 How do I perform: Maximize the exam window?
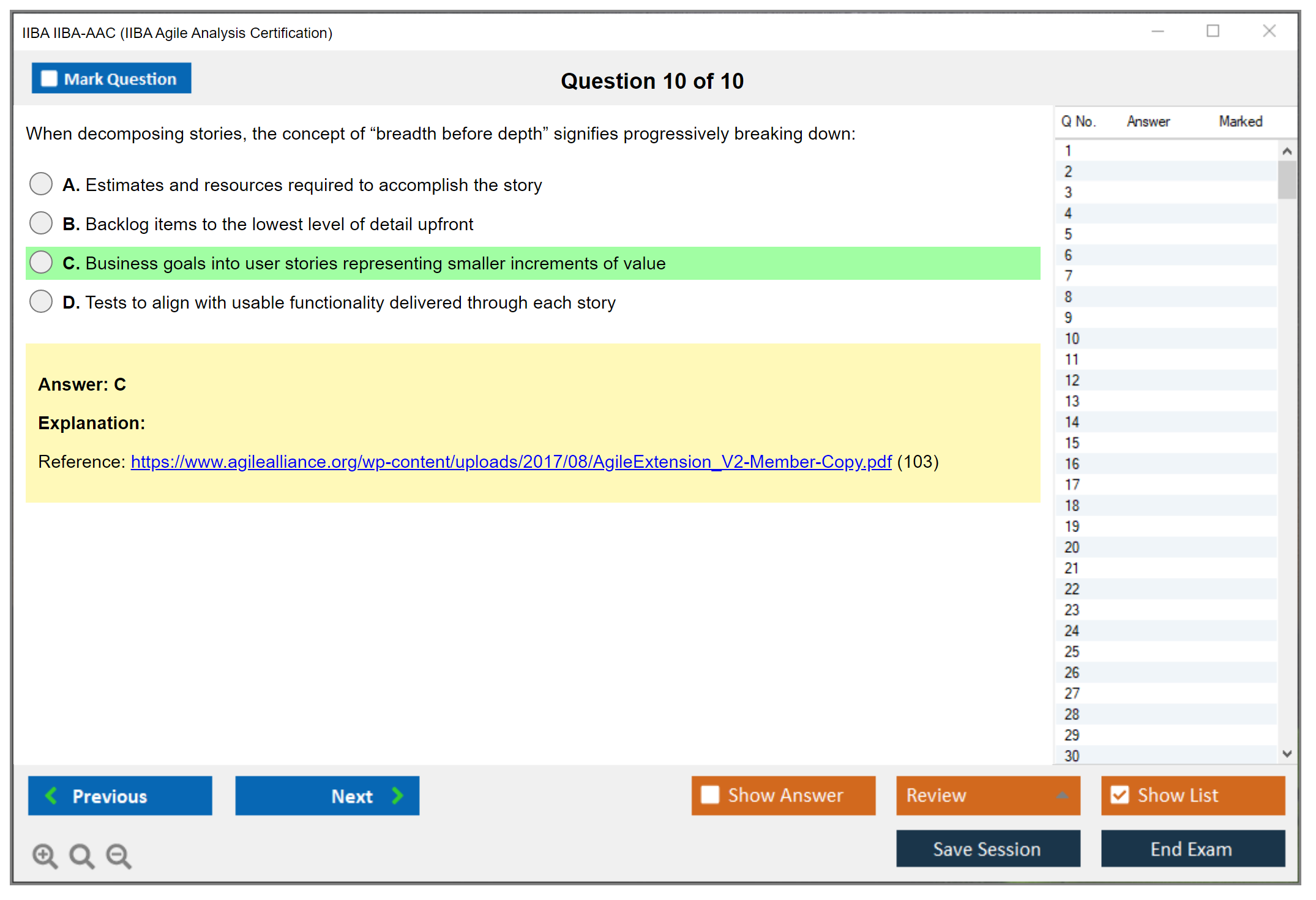[1213, 31]
